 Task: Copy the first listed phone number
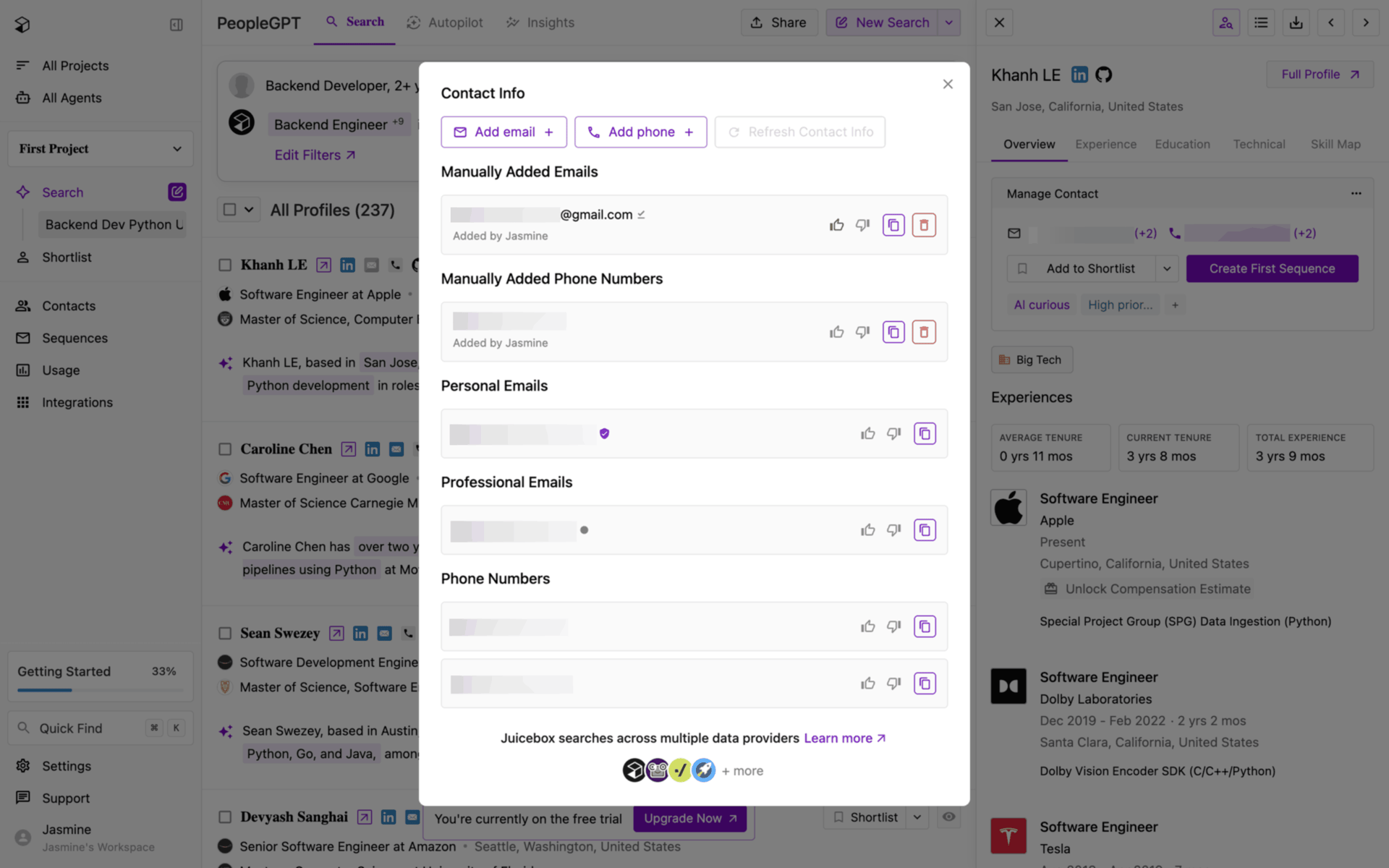pos(925,626)
